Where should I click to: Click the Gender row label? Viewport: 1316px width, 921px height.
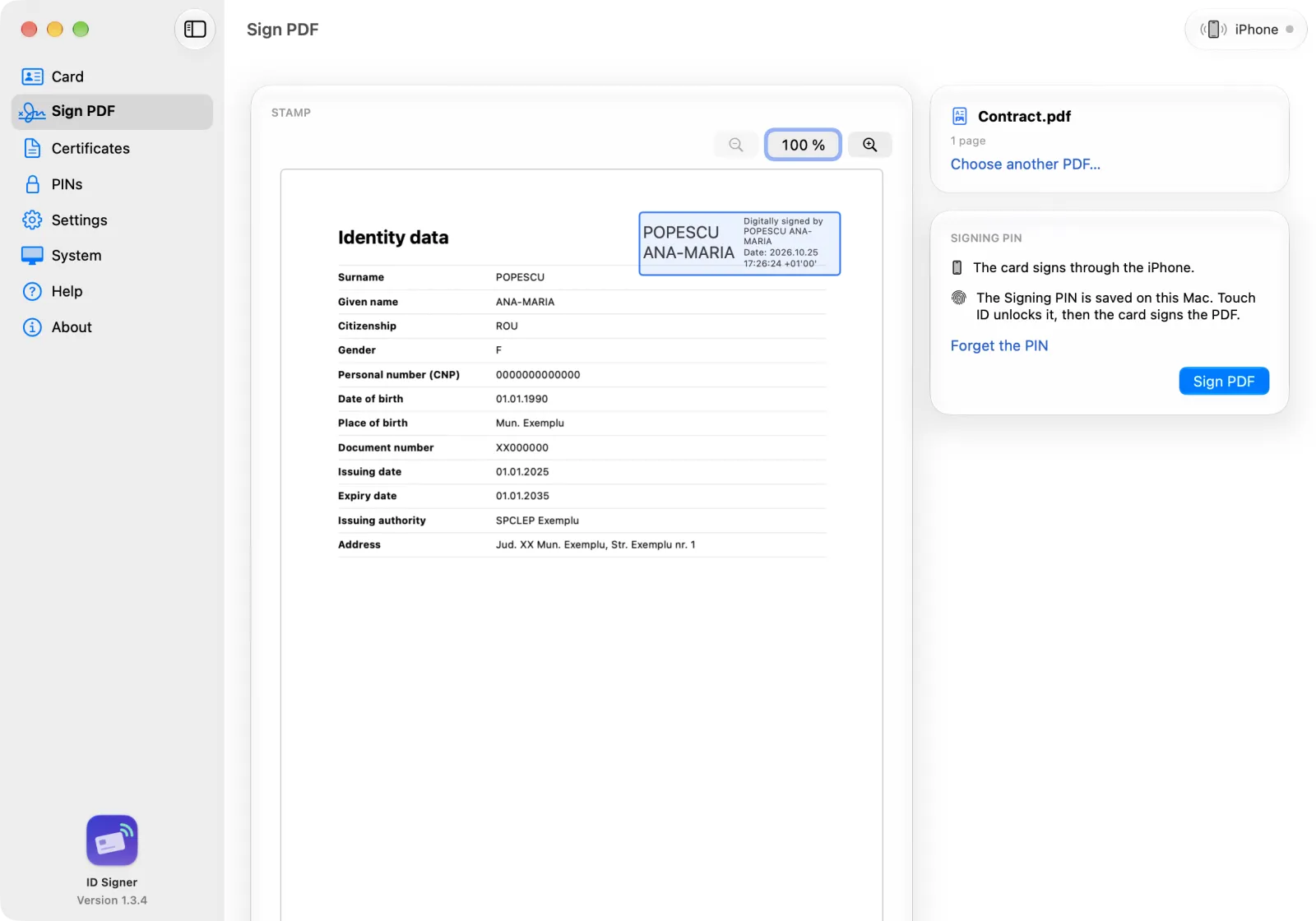pos(357,350)
